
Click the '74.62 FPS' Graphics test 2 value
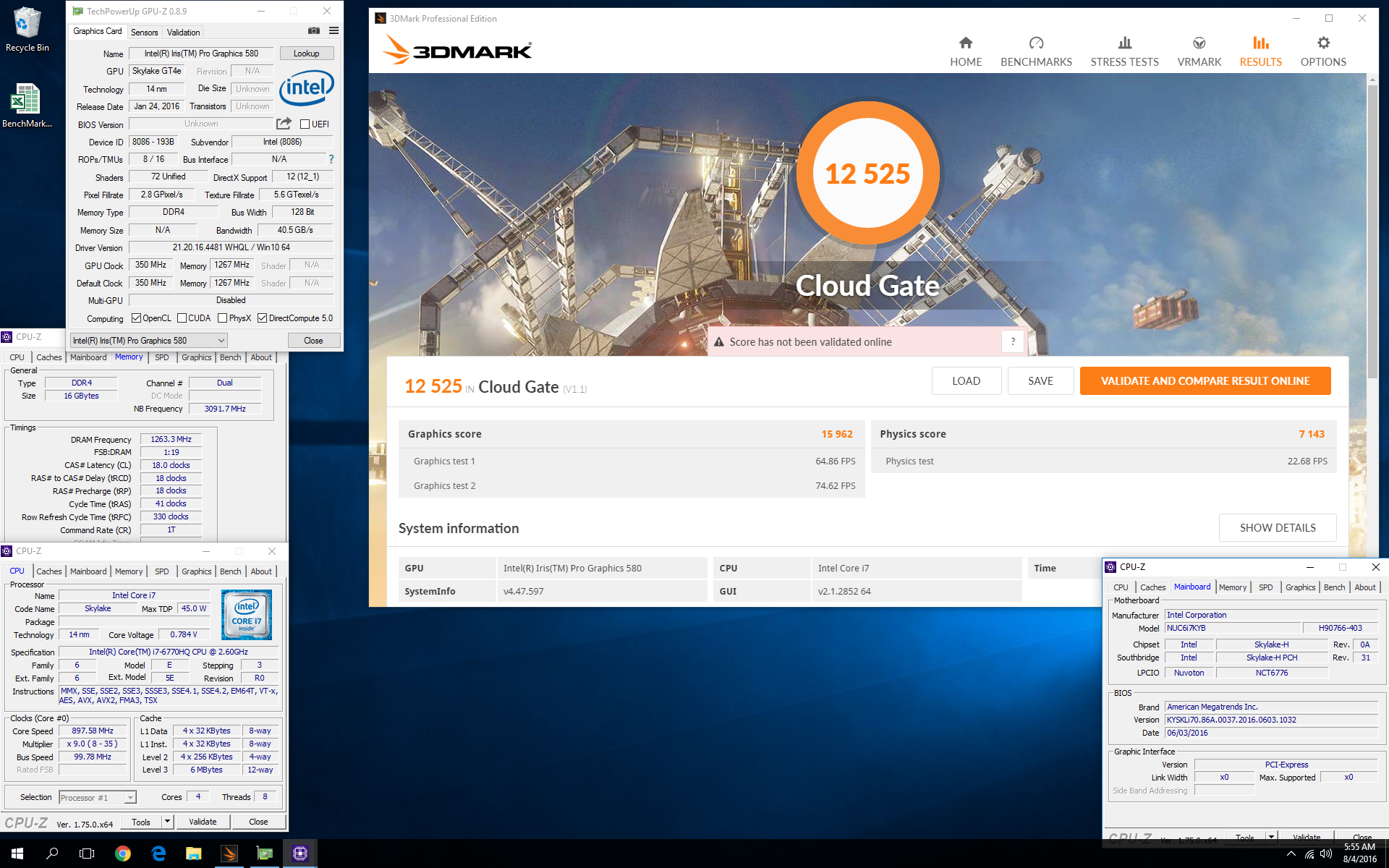(x=835, y=485)
